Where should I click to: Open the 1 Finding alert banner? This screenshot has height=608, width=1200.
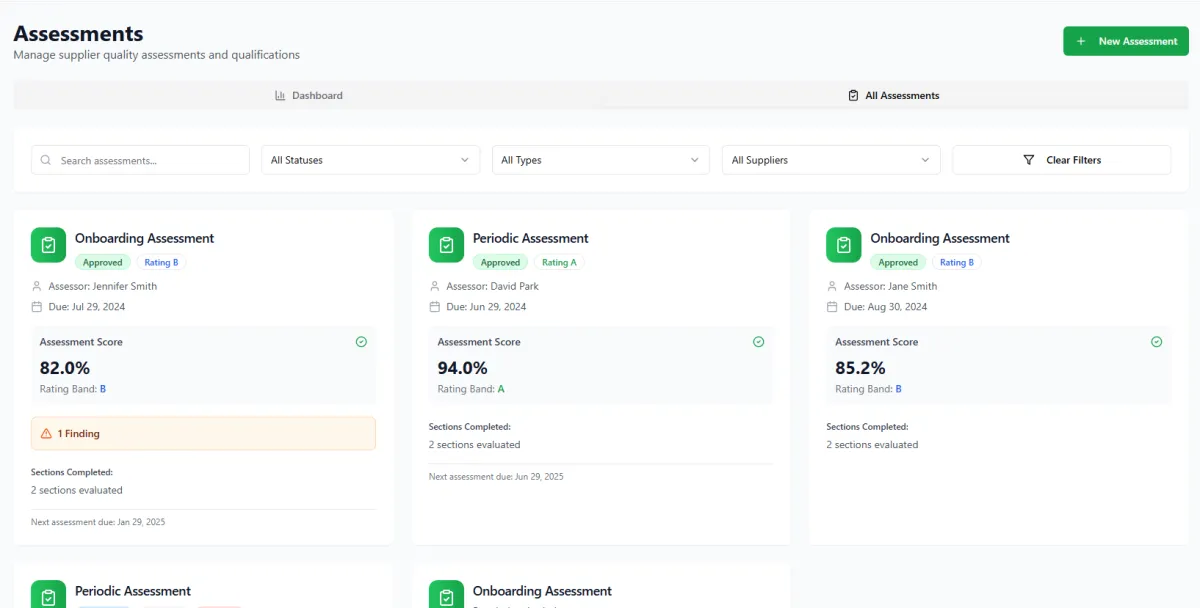point(203,434)
